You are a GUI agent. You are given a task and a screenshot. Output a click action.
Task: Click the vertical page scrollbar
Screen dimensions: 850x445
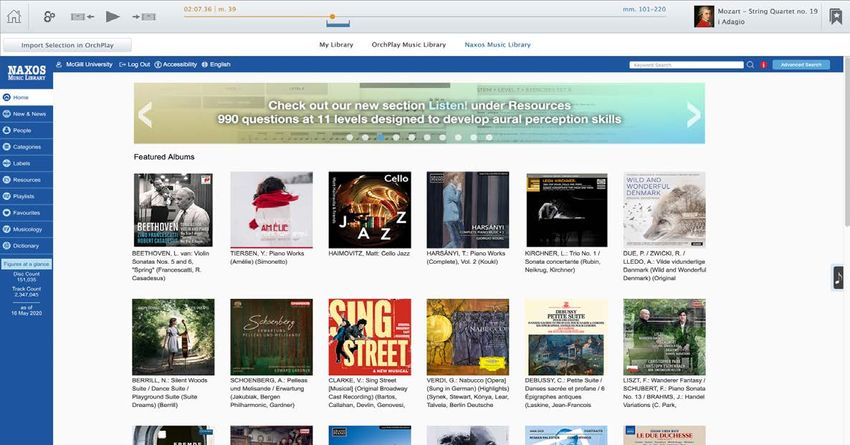(x=847, y=141)
